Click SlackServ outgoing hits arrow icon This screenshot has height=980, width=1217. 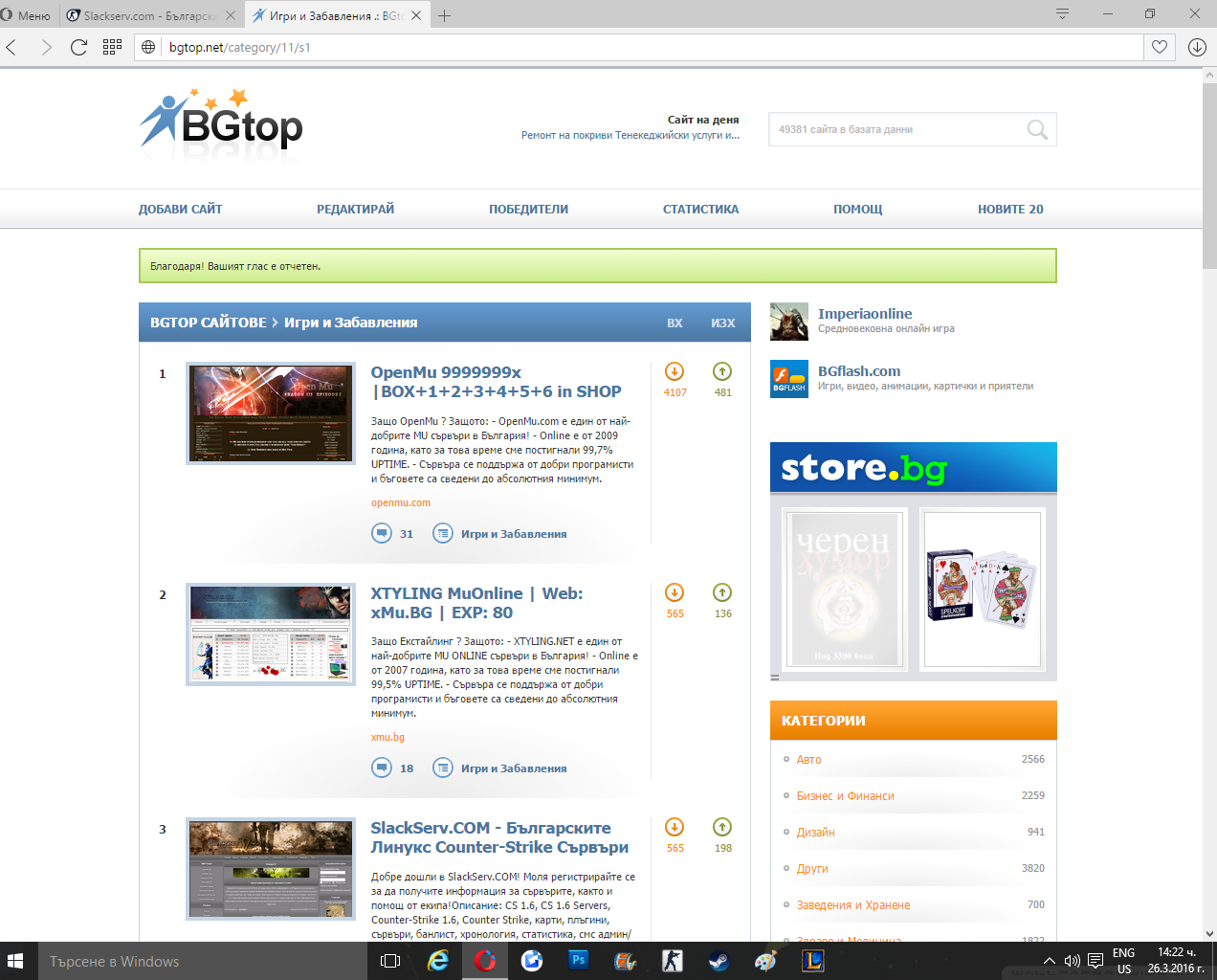click(x=722, y=827)
